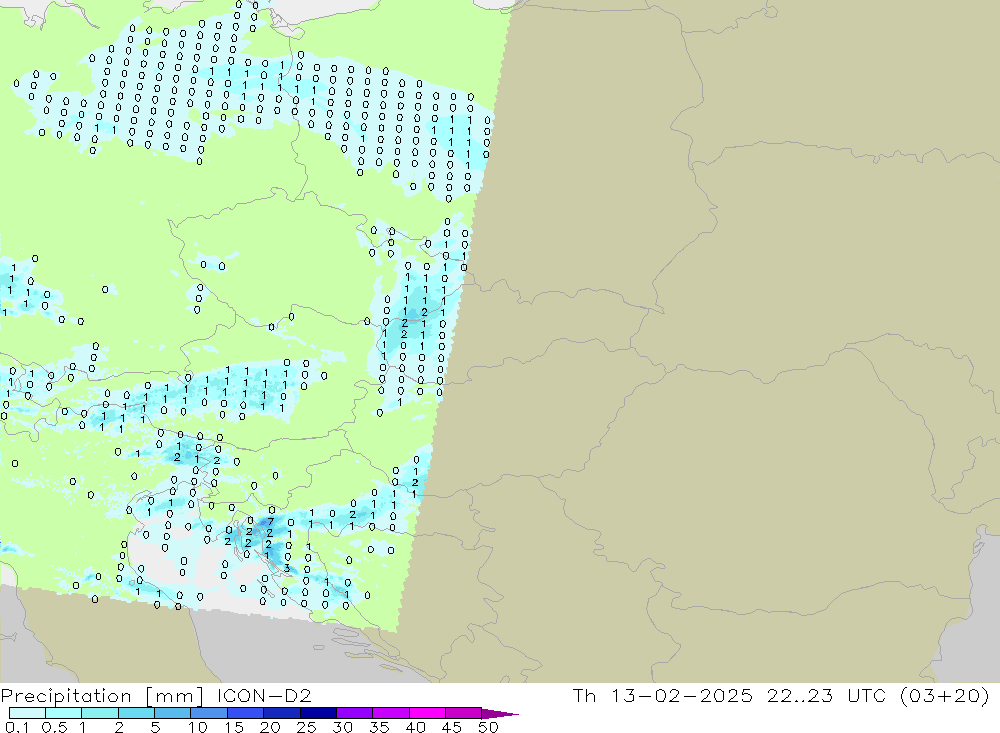Image resolution: width=1000 pixels, height=733 pixels.
Task: Select the 30–35 mm violet legend swatch
Action: 355,713
